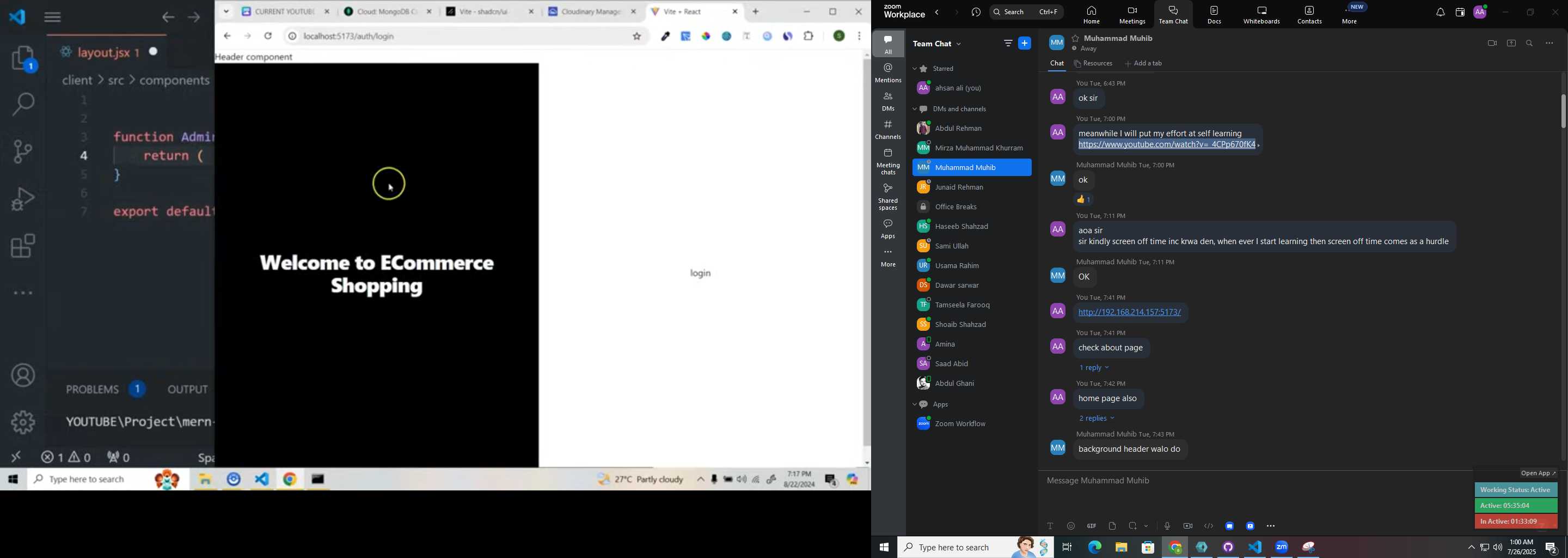The height and width of the screenshot is (558, 1568).
Task: Click the Zoom Search box
Action: (x=1026, y=12)
